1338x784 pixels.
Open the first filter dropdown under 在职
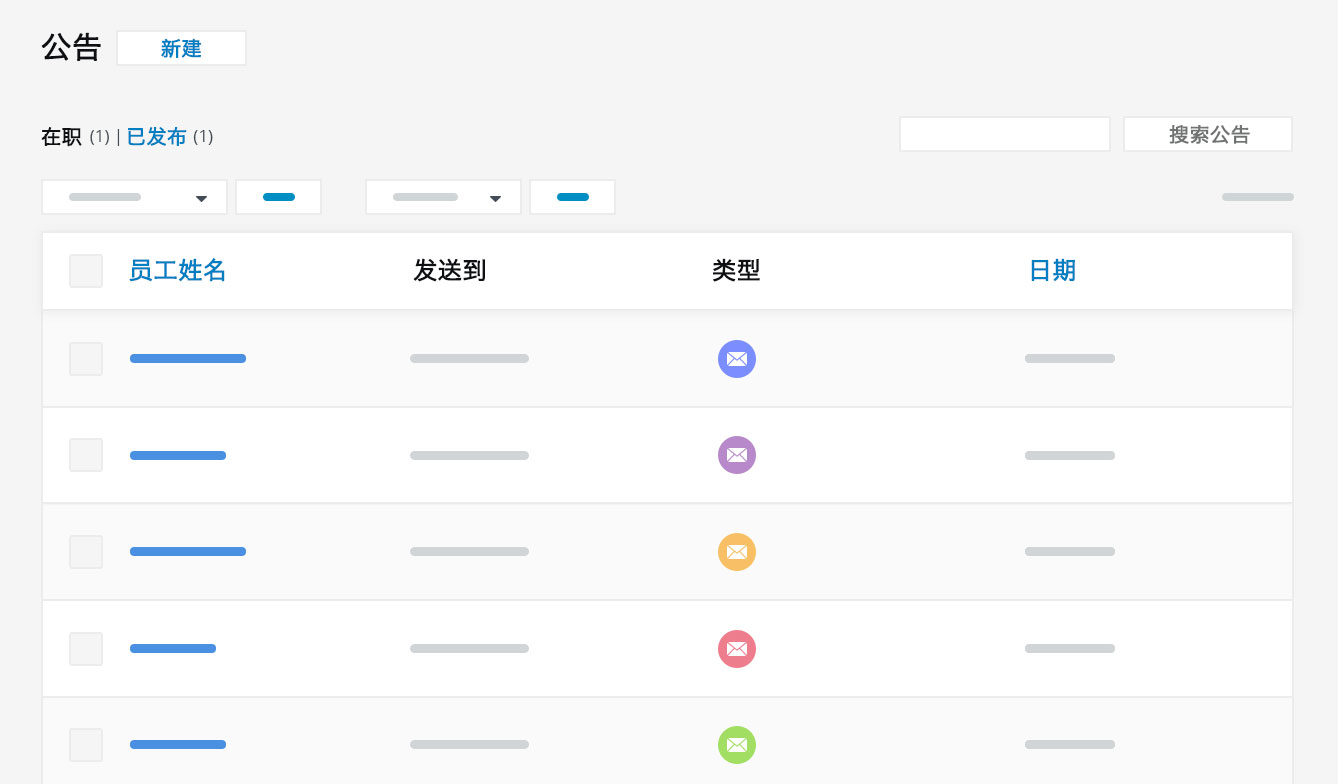134,197
